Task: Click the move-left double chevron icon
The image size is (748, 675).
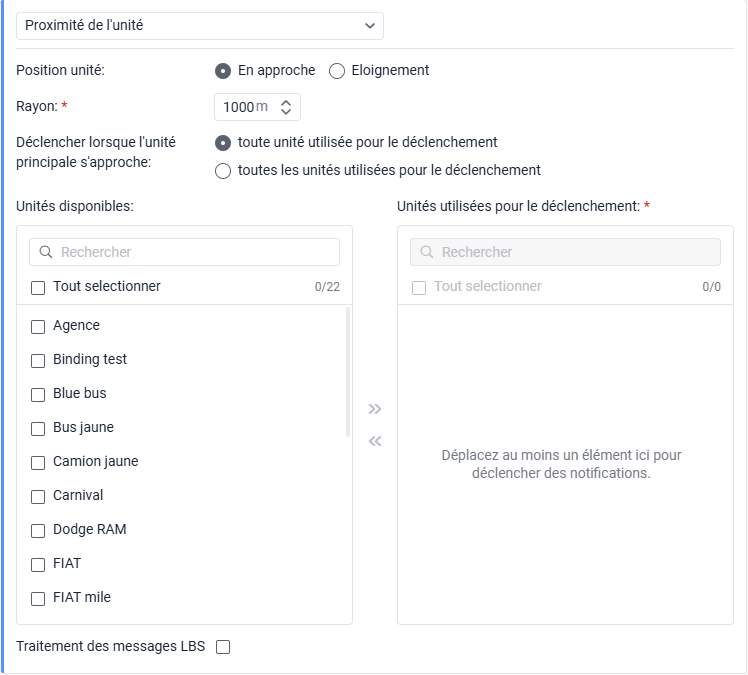Action: click(375, 441)
